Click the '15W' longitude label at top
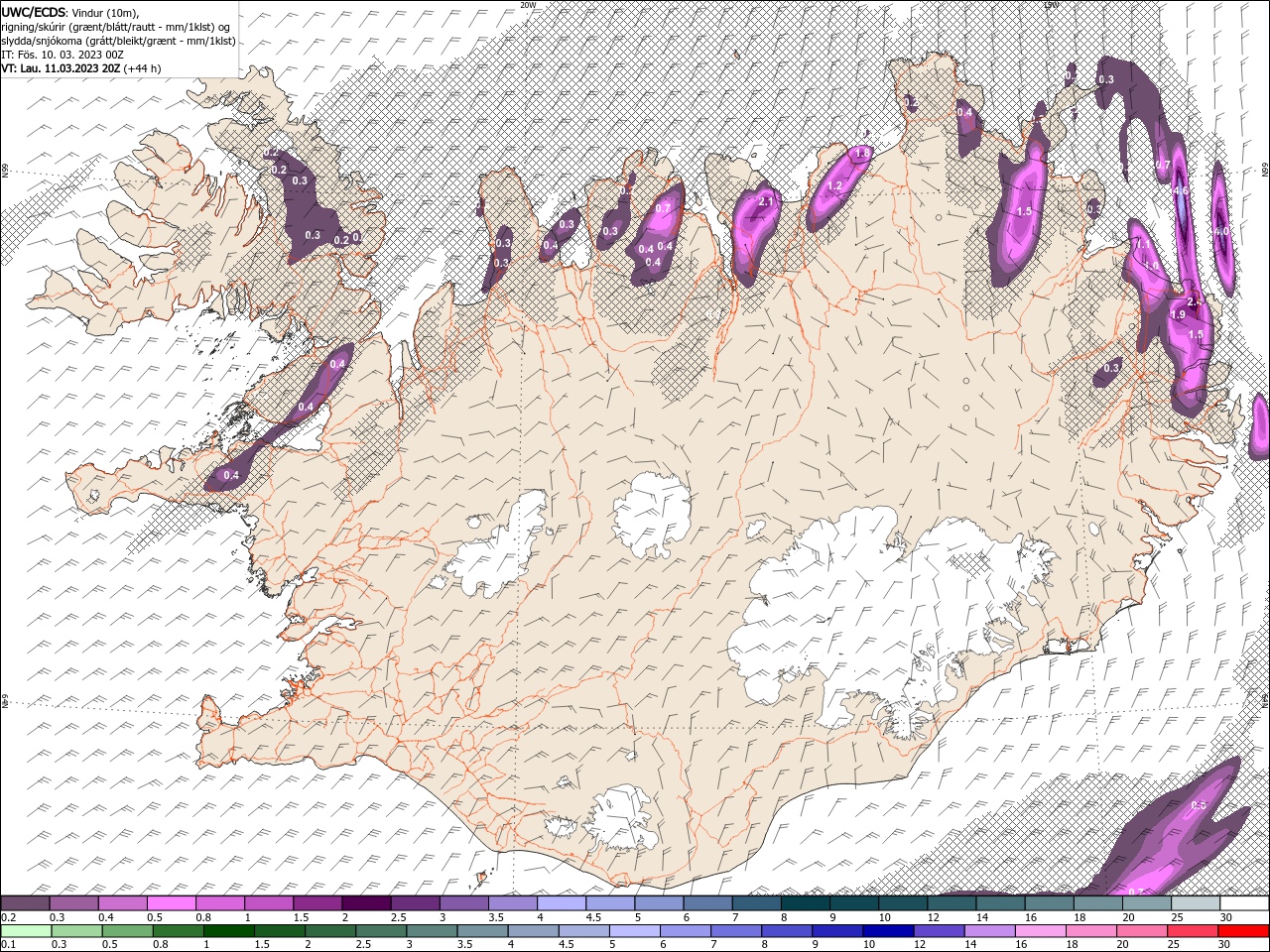The image size is (1270, 952). pyautogui.click(x=1051, y=5)
